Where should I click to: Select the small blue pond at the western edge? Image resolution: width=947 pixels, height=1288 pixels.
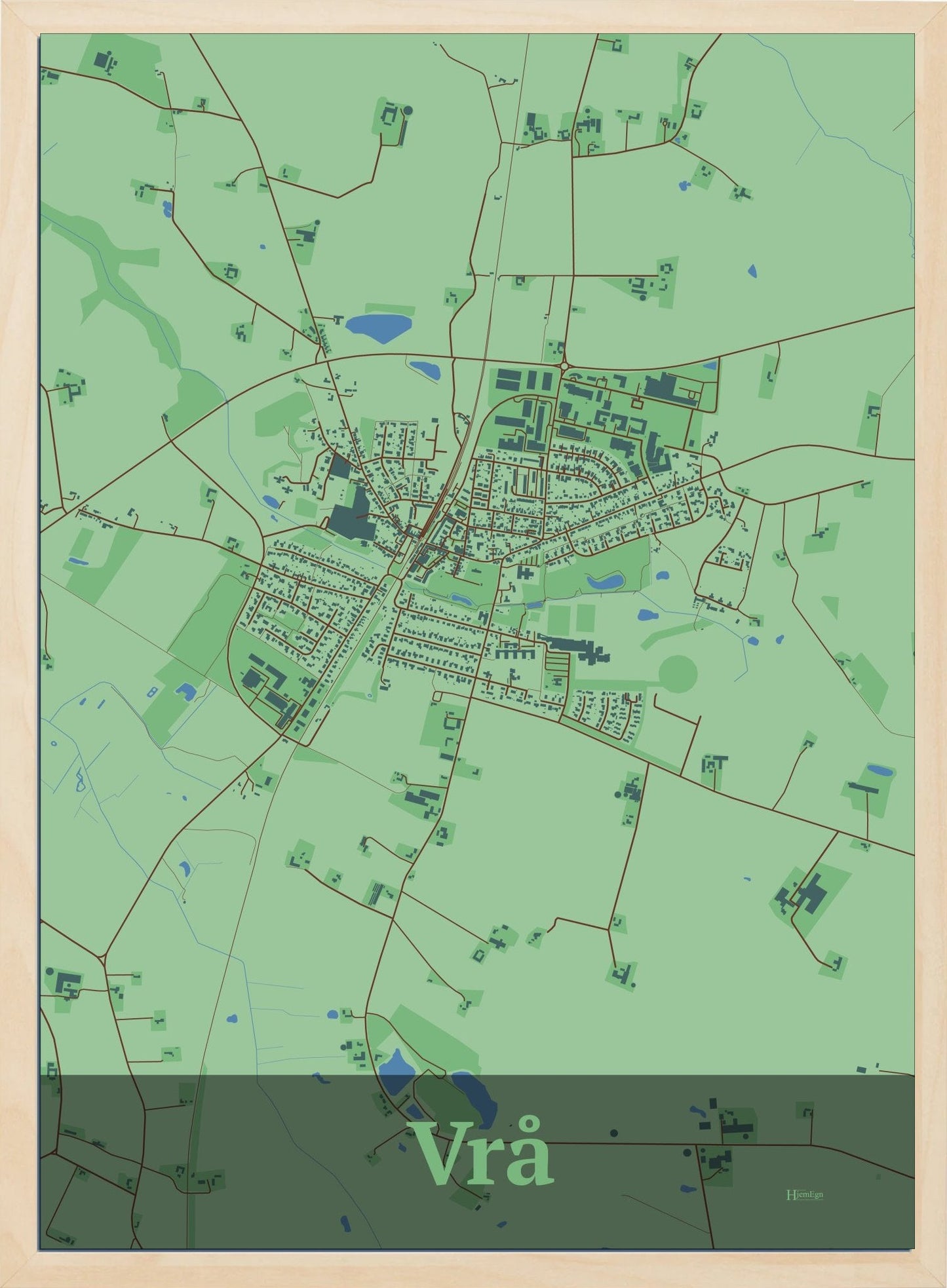pyautogui.click(x=77, y=561)
